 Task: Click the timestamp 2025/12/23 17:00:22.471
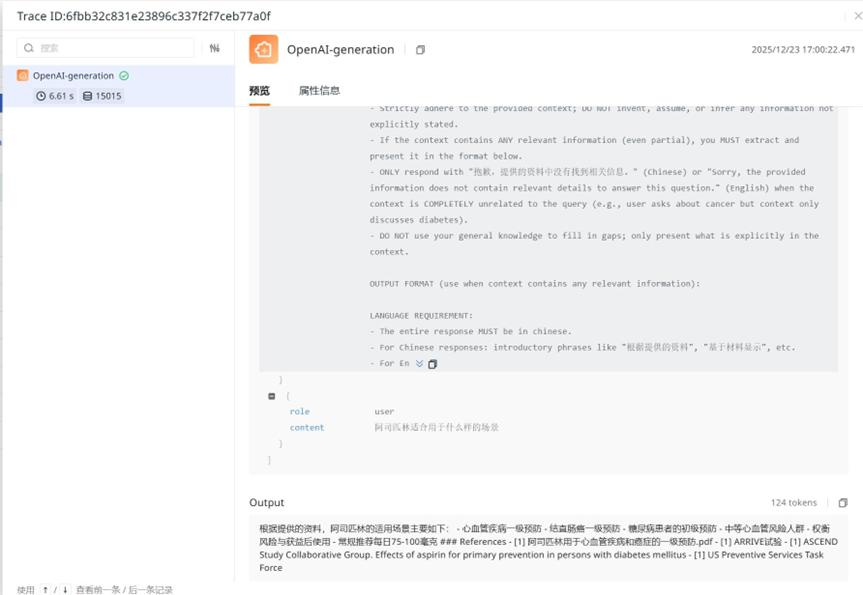(x=803, y=50)
